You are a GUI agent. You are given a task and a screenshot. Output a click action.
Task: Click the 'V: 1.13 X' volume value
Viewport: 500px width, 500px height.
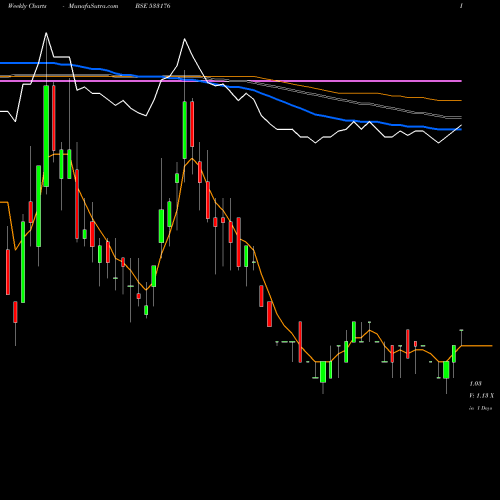481,396
